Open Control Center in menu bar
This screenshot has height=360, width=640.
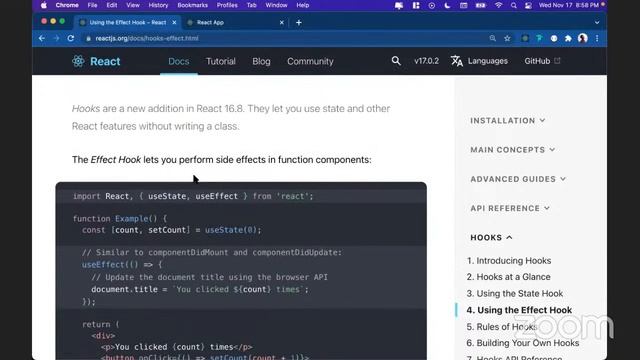click(528, 5)
